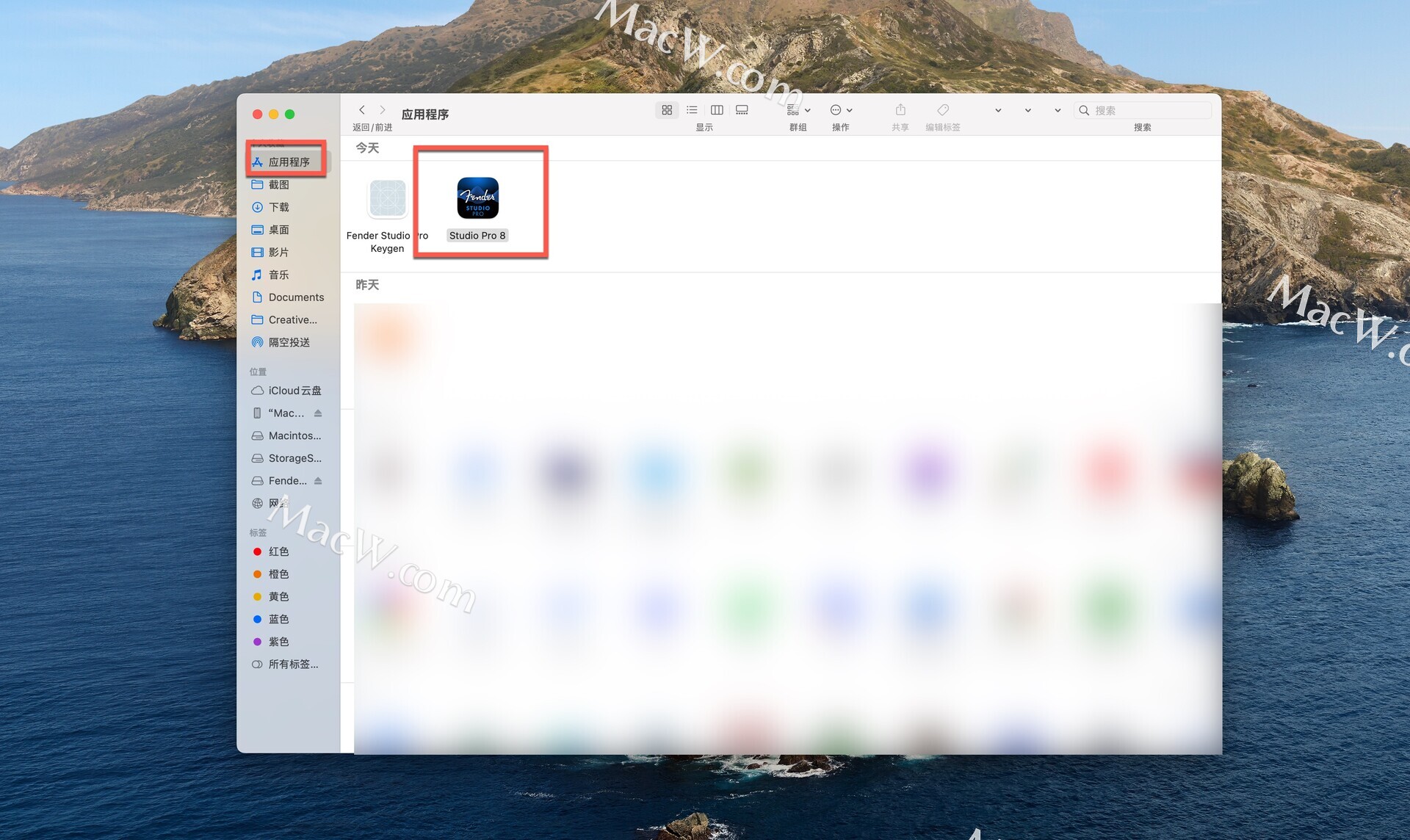Switch to gallery view mode
This screenshot has width=1410, height=840.
click(742, 110)
